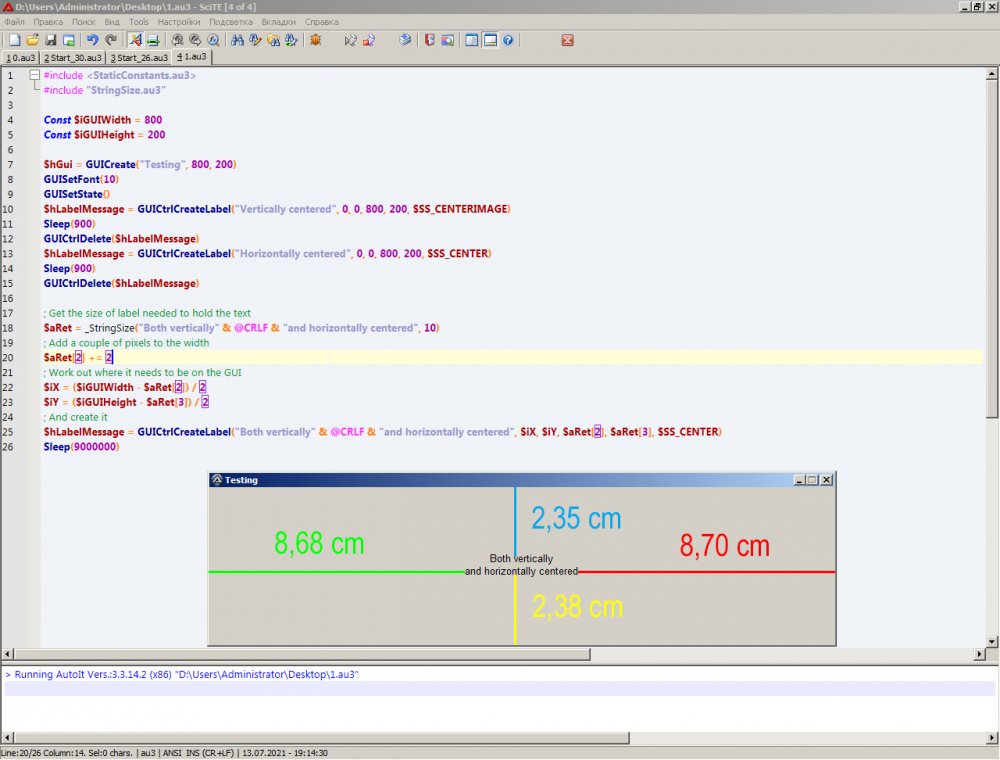The width and height of the screenshot is (1000, 760).
Task: Click the red-white tool icon beside the pencil
Action: (x=369, y=40)
